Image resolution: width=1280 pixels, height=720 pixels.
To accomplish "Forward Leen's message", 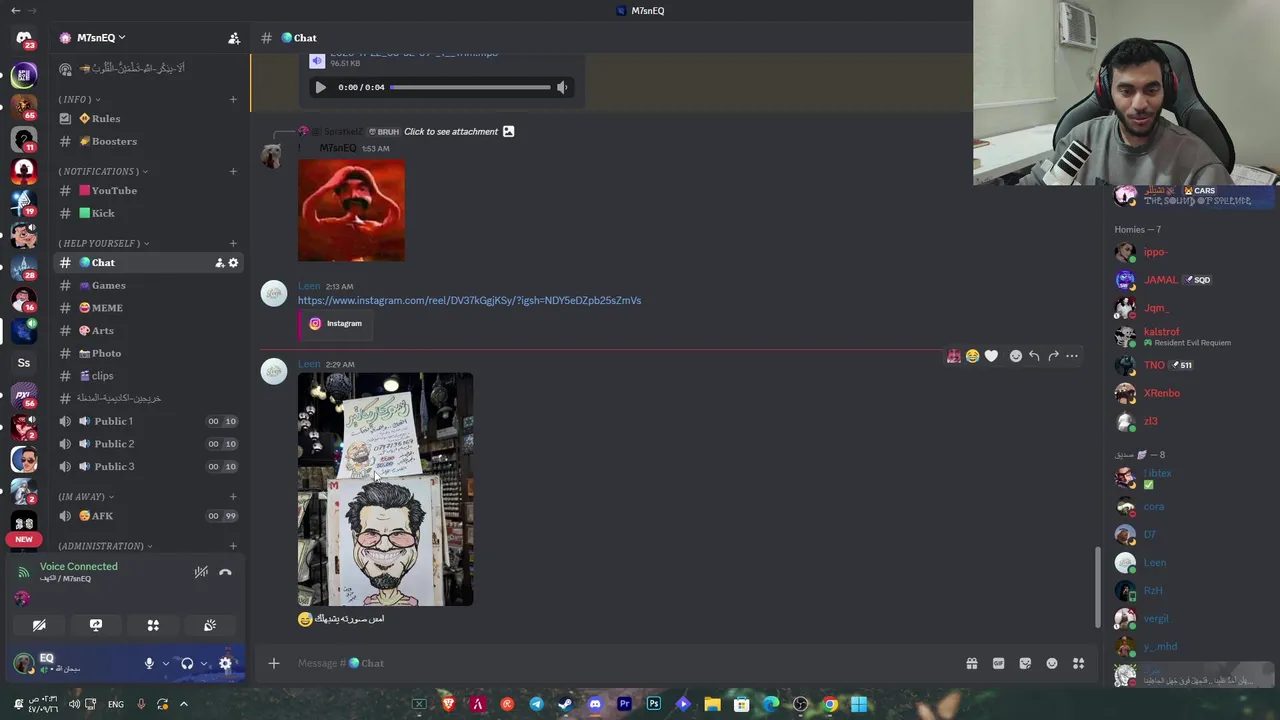I will [1053, 356].
